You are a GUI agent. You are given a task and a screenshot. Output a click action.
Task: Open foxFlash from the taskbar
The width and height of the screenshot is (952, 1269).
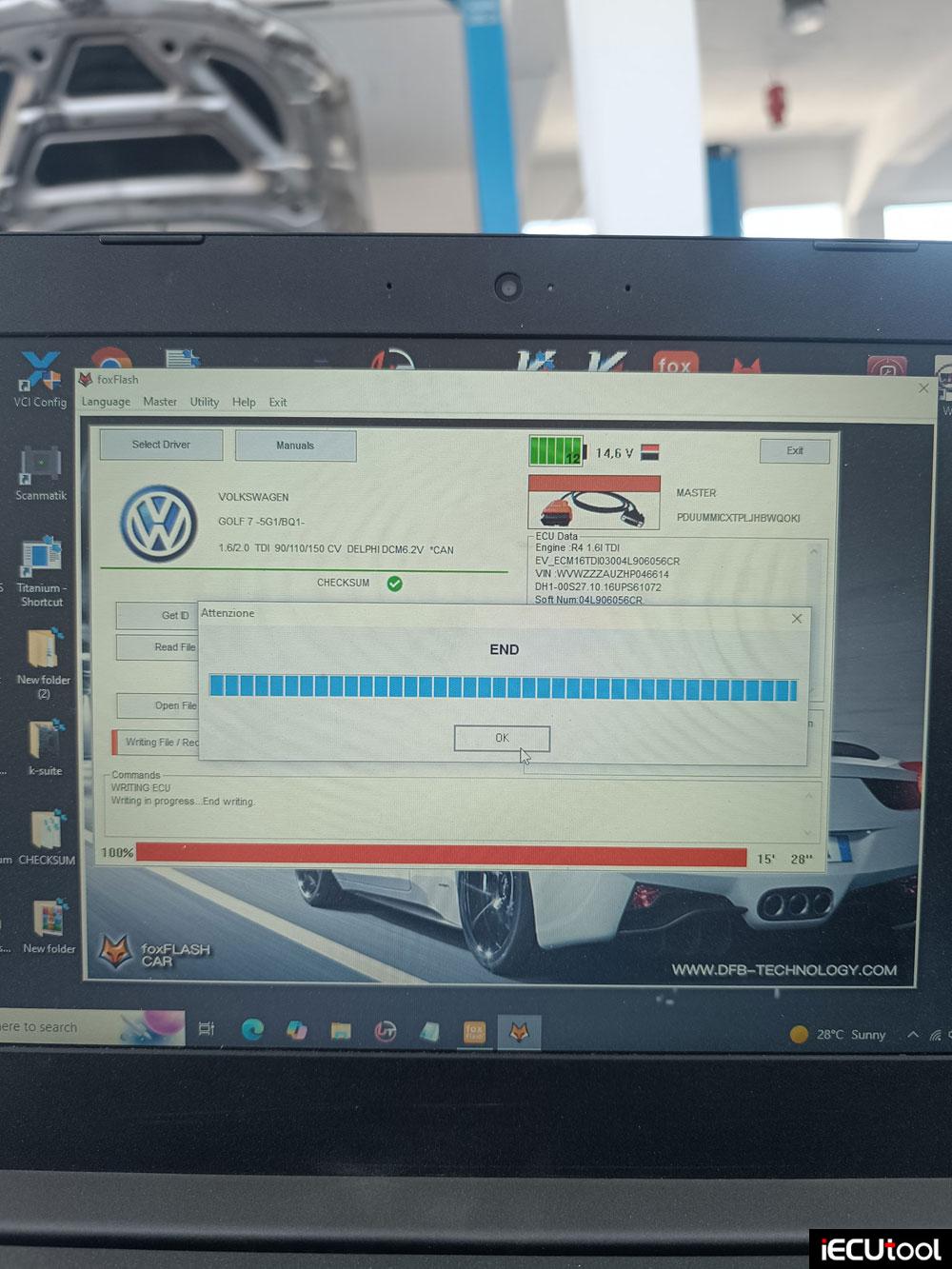(x=520, y=1031)
